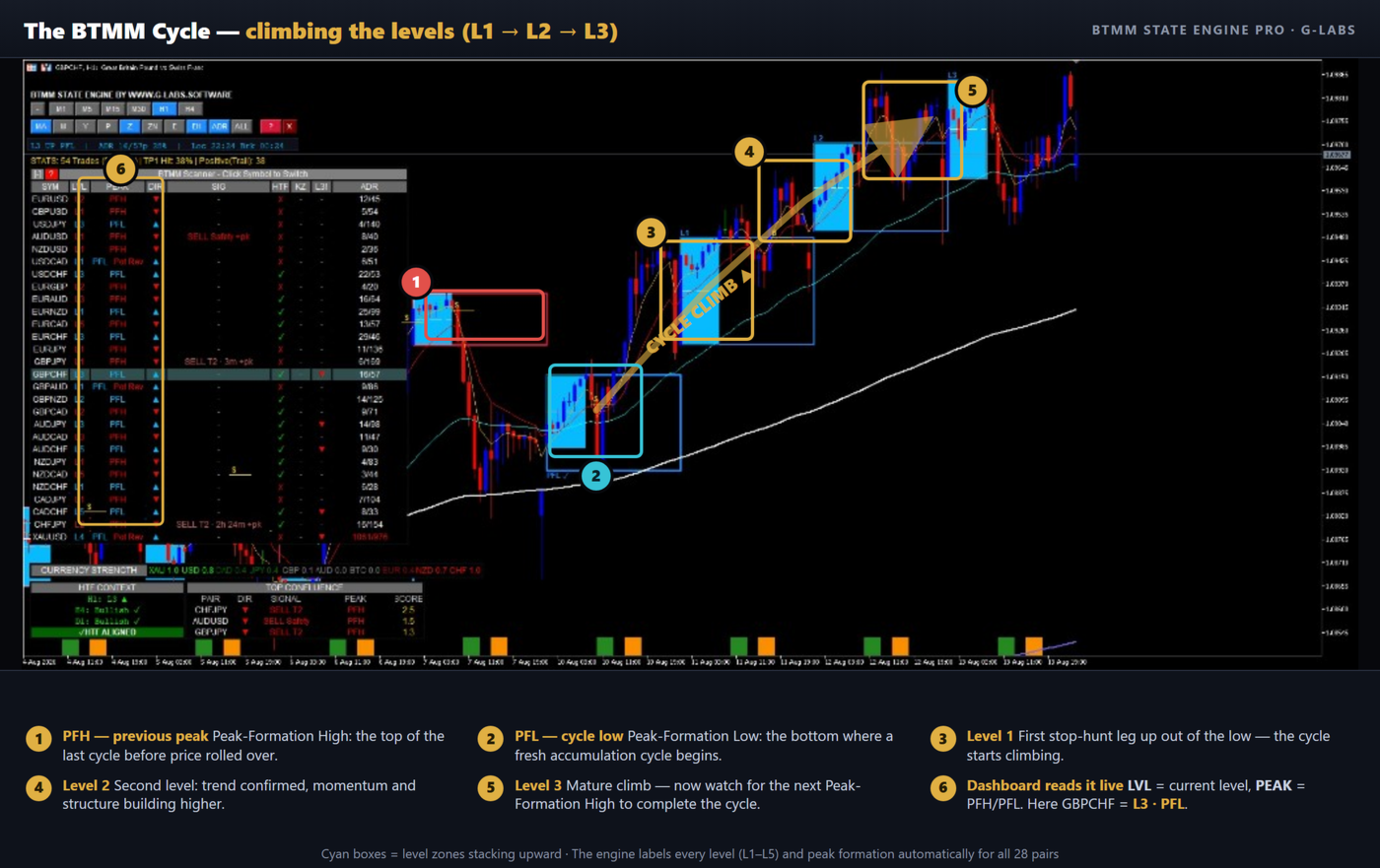Select CHFJPY in the Top Confluence table
This screenshot has width=1380, height=868.
(211, 610)
